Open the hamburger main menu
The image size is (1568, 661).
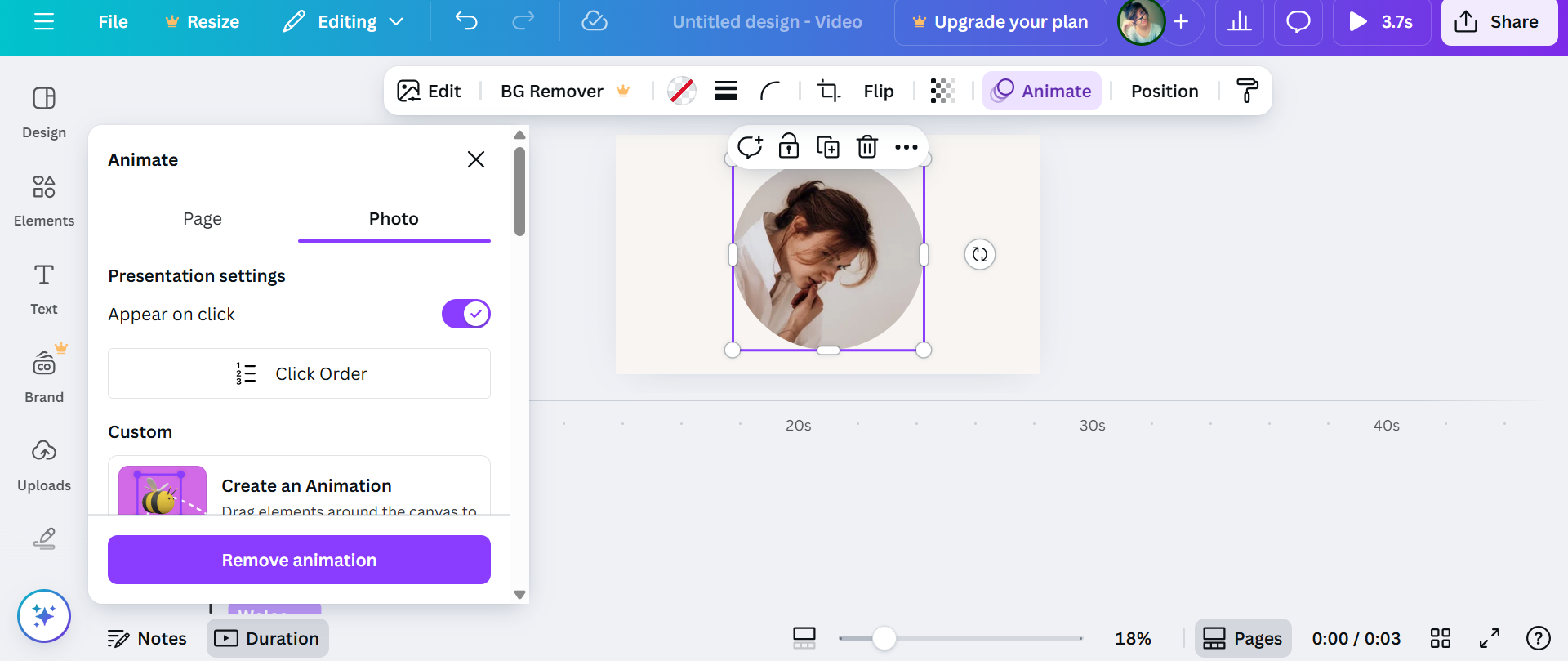coord(44,22)
